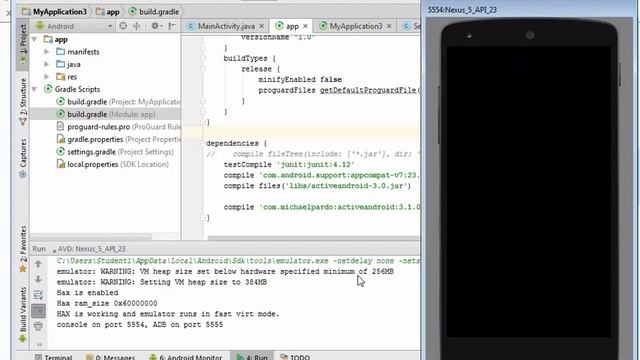Toggle the Build Variants side tool window
Screen dimensions: 640x360
pyautogui.click(x=23, y=314)
